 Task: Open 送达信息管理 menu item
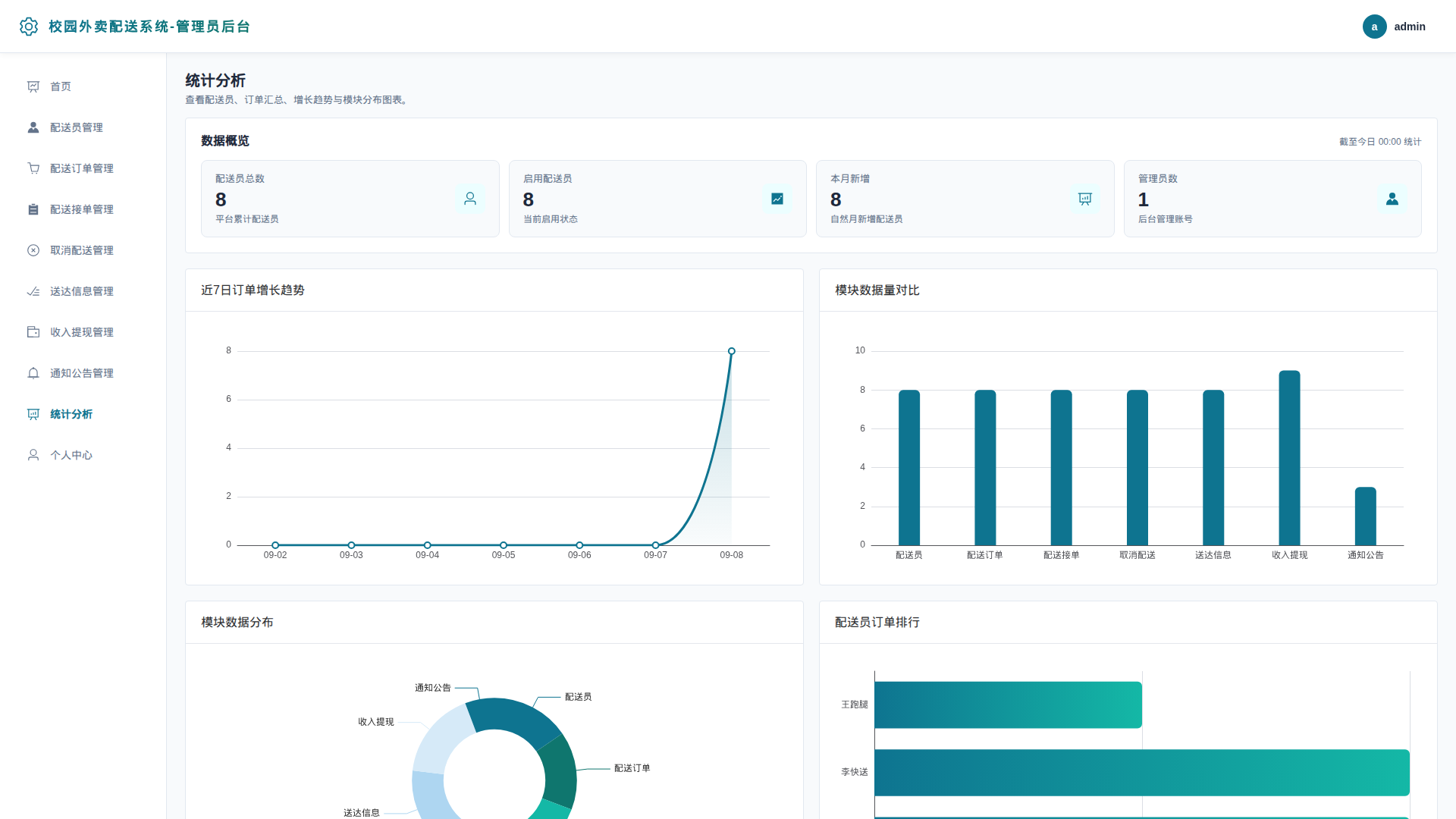click(x=83, y=291)
